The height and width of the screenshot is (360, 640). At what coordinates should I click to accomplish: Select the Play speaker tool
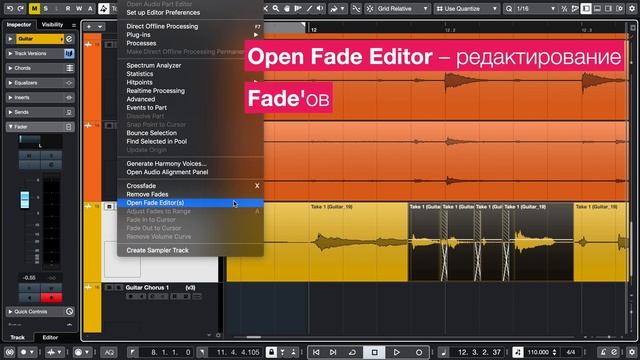[x=320, y=8]
